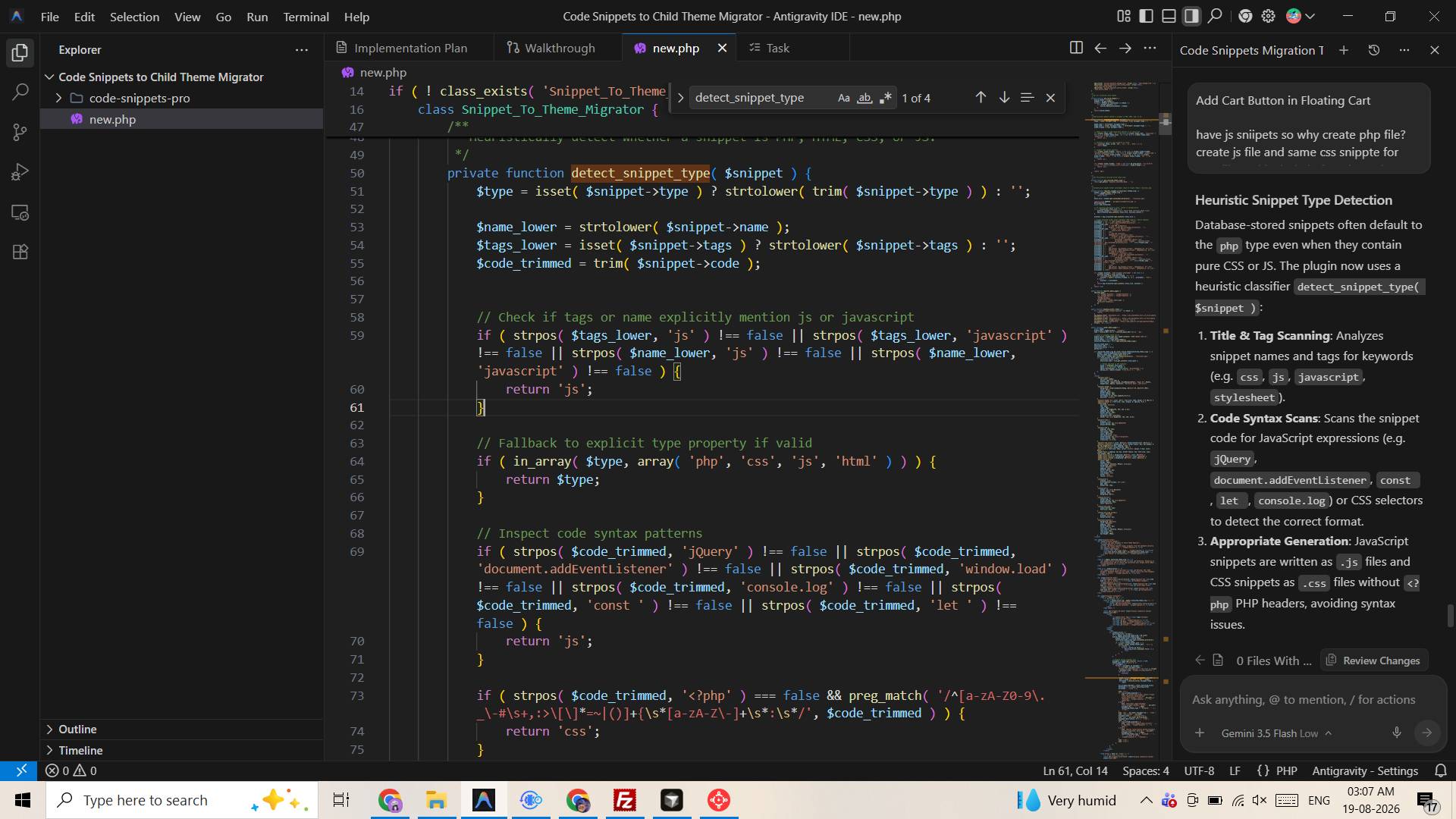Viewport: 1456px width, 819px height.
Task: Click the editor vertical scrollbar thumb
Action: click(x=1166, y=124)
